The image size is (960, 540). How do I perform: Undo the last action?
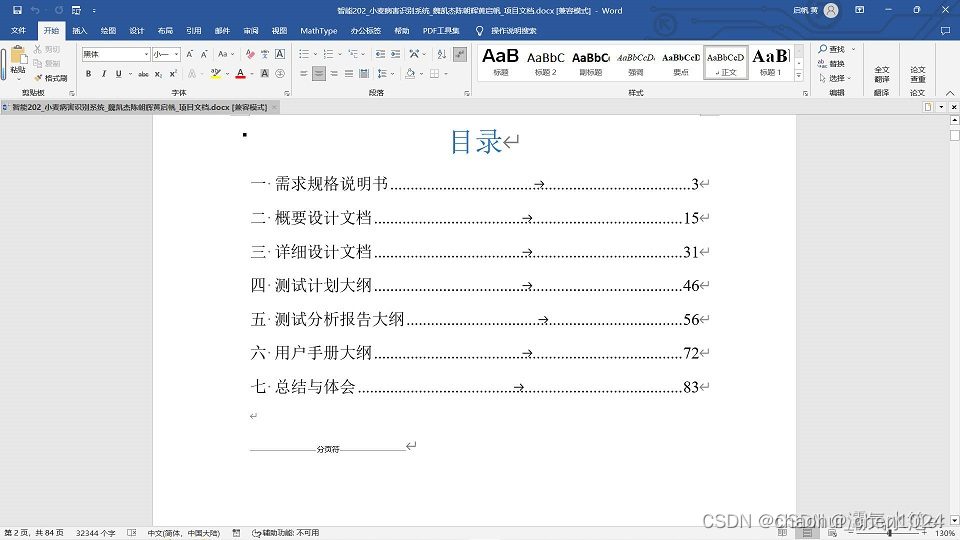tap(35, 10)
